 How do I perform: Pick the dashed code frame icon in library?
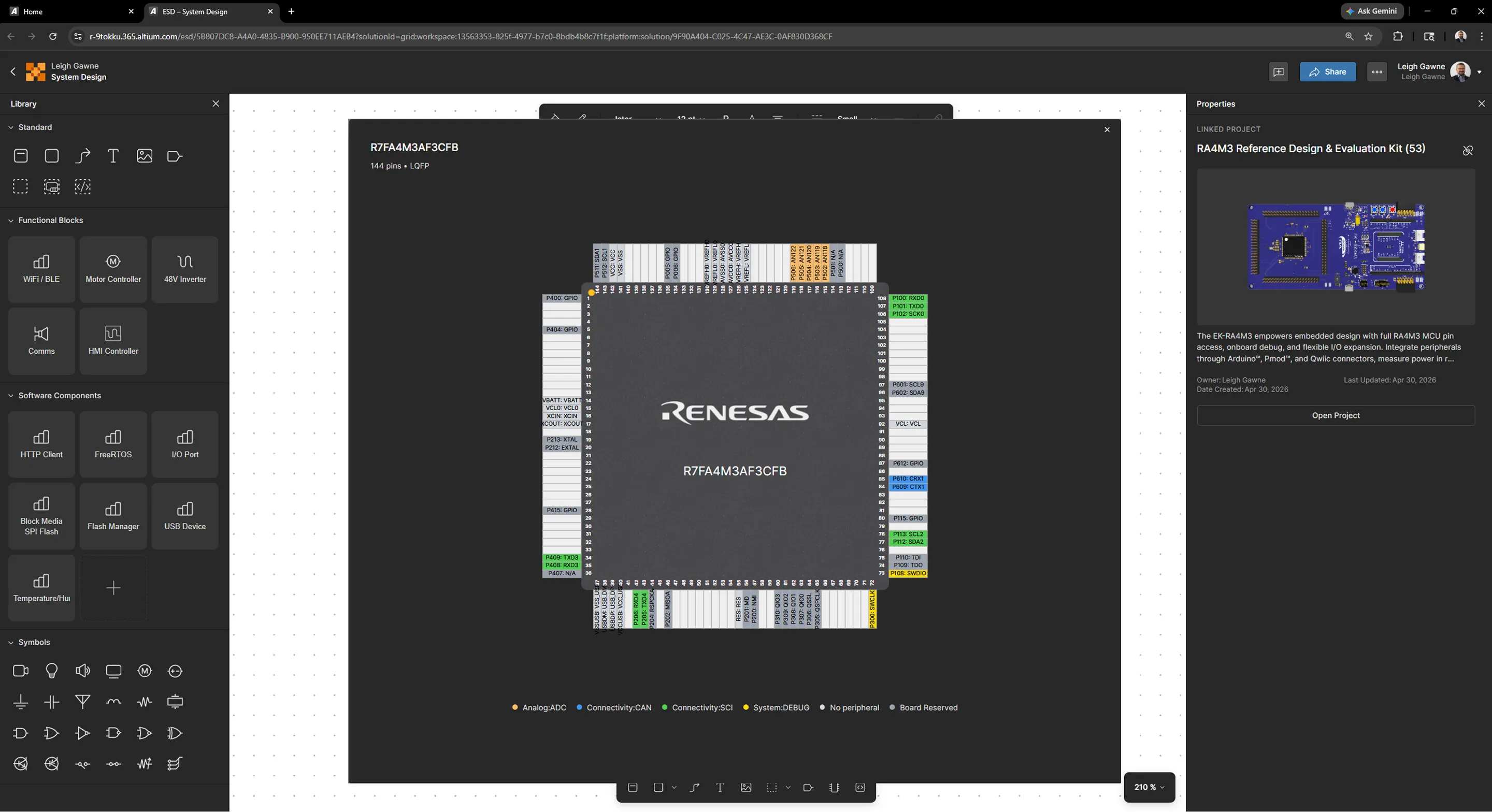click(x=83, y=186)
